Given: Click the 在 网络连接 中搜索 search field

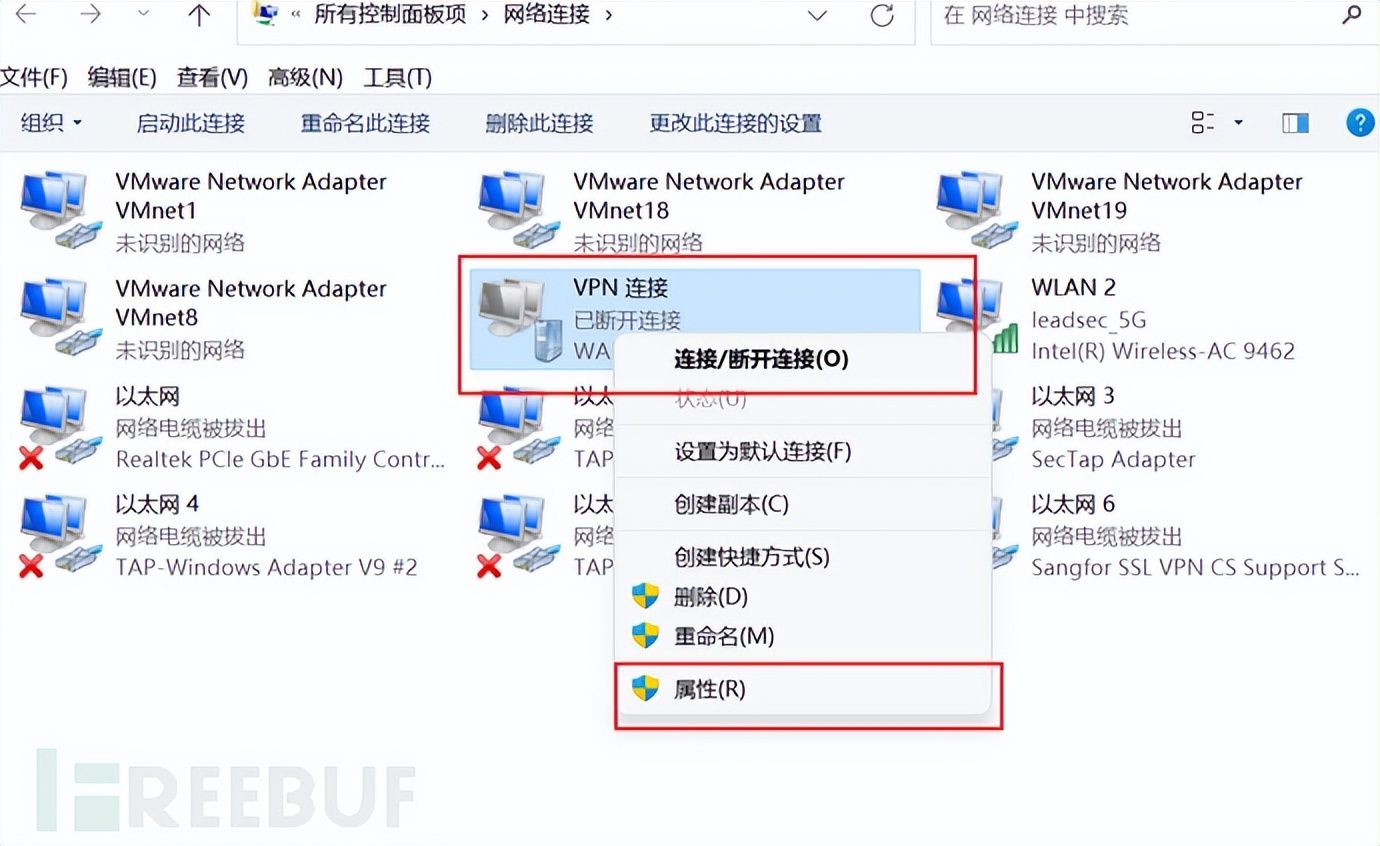Looking at the screenshot, I should coord(1135,16).
